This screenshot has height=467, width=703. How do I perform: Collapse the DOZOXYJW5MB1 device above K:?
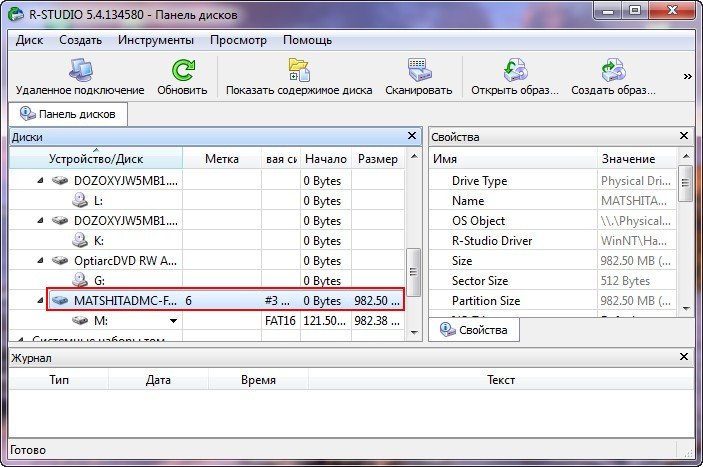40,221
